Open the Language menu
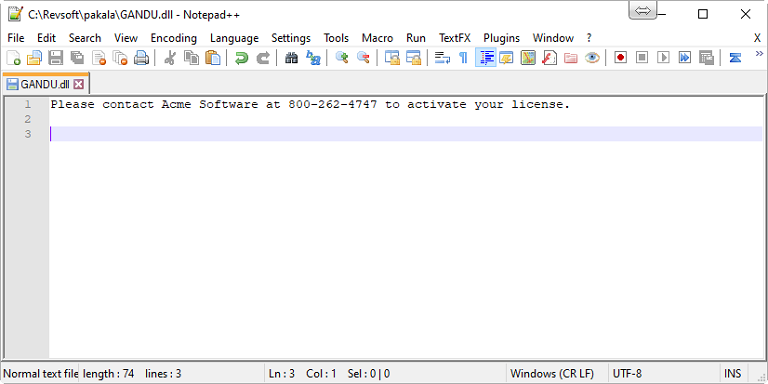The width and height of the screenshot is (768, 384). point(234,38)
